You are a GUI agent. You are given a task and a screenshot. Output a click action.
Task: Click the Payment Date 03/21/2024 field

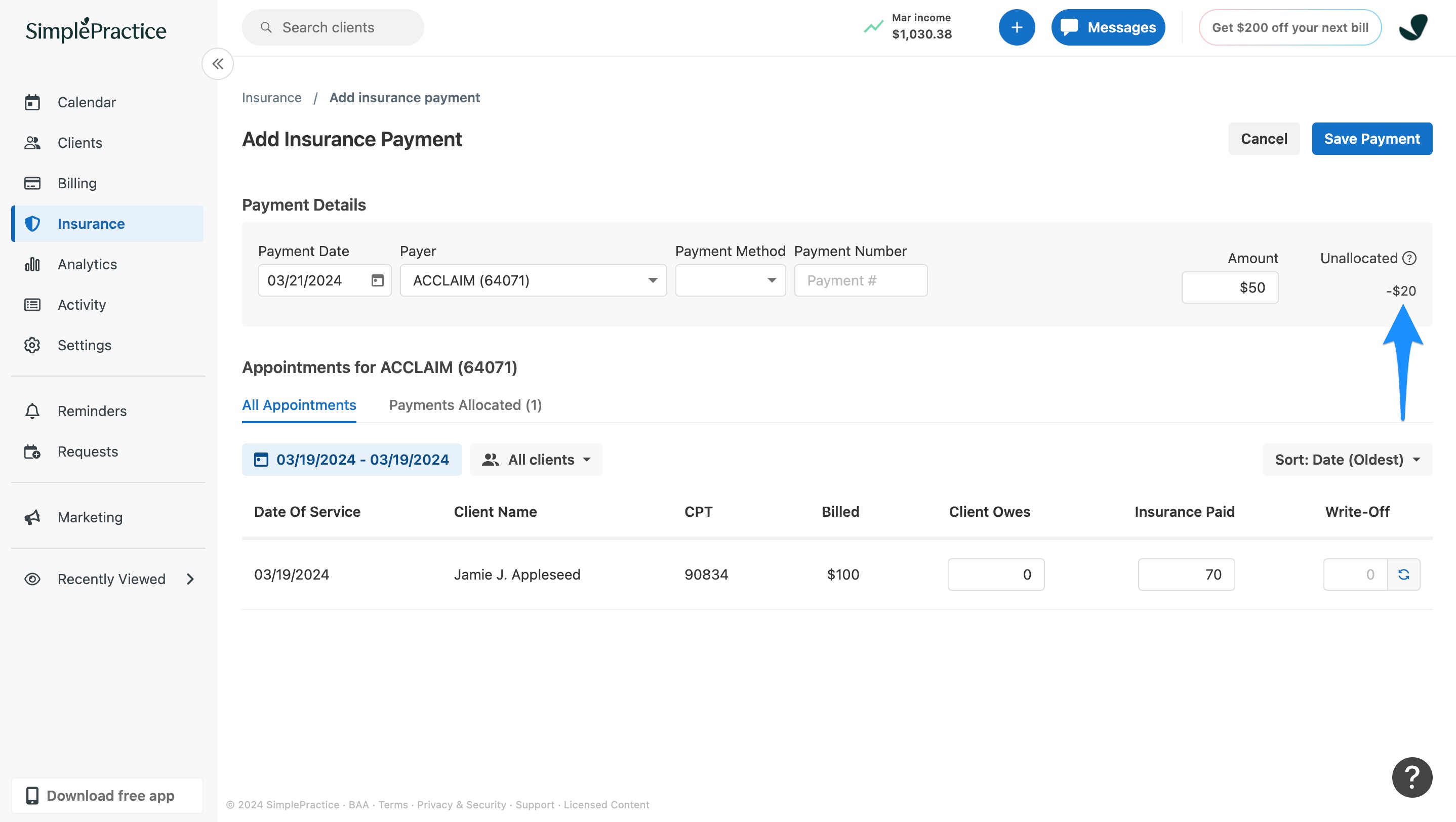point(325,280)
